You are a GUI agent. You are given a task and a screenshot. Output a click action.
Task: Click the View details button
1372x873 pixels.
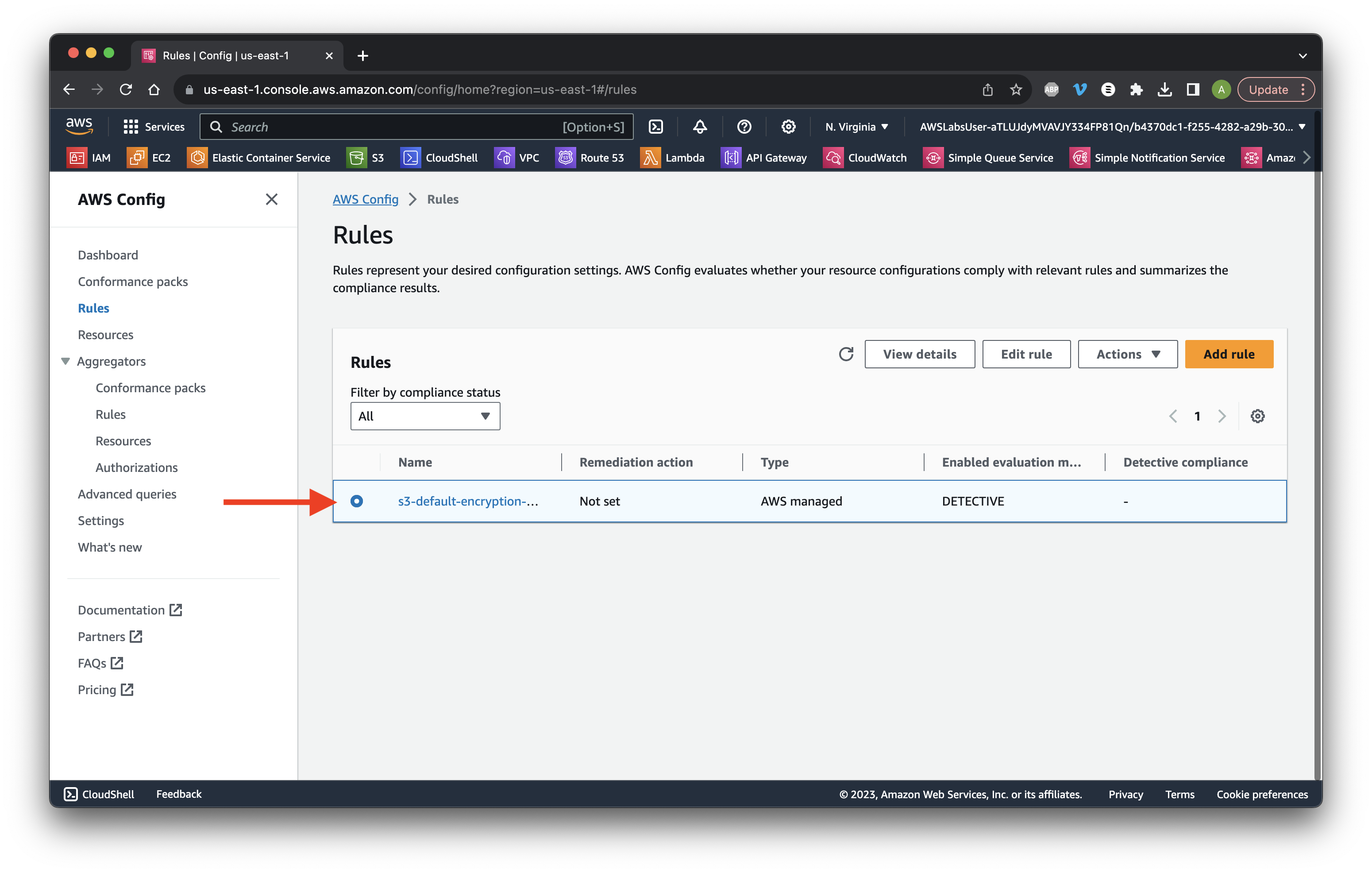920,354
